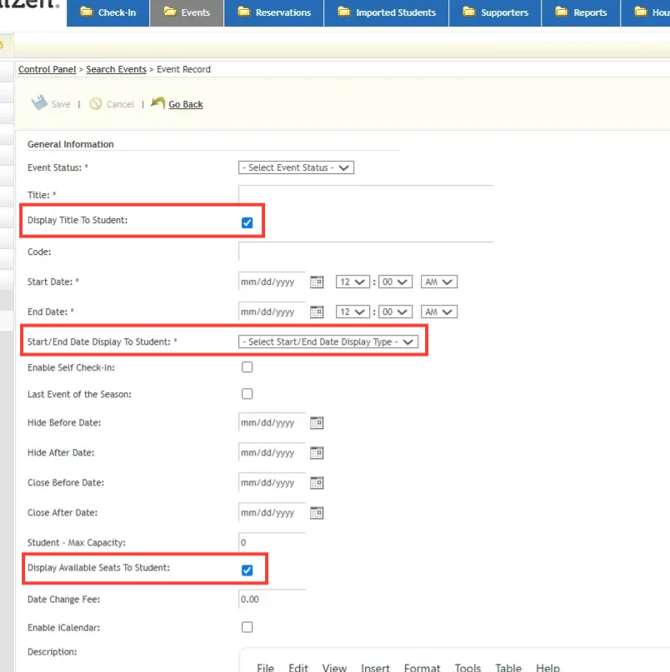Check Last Event of the Season
670x672 pixels.
[x=247, y=393]
